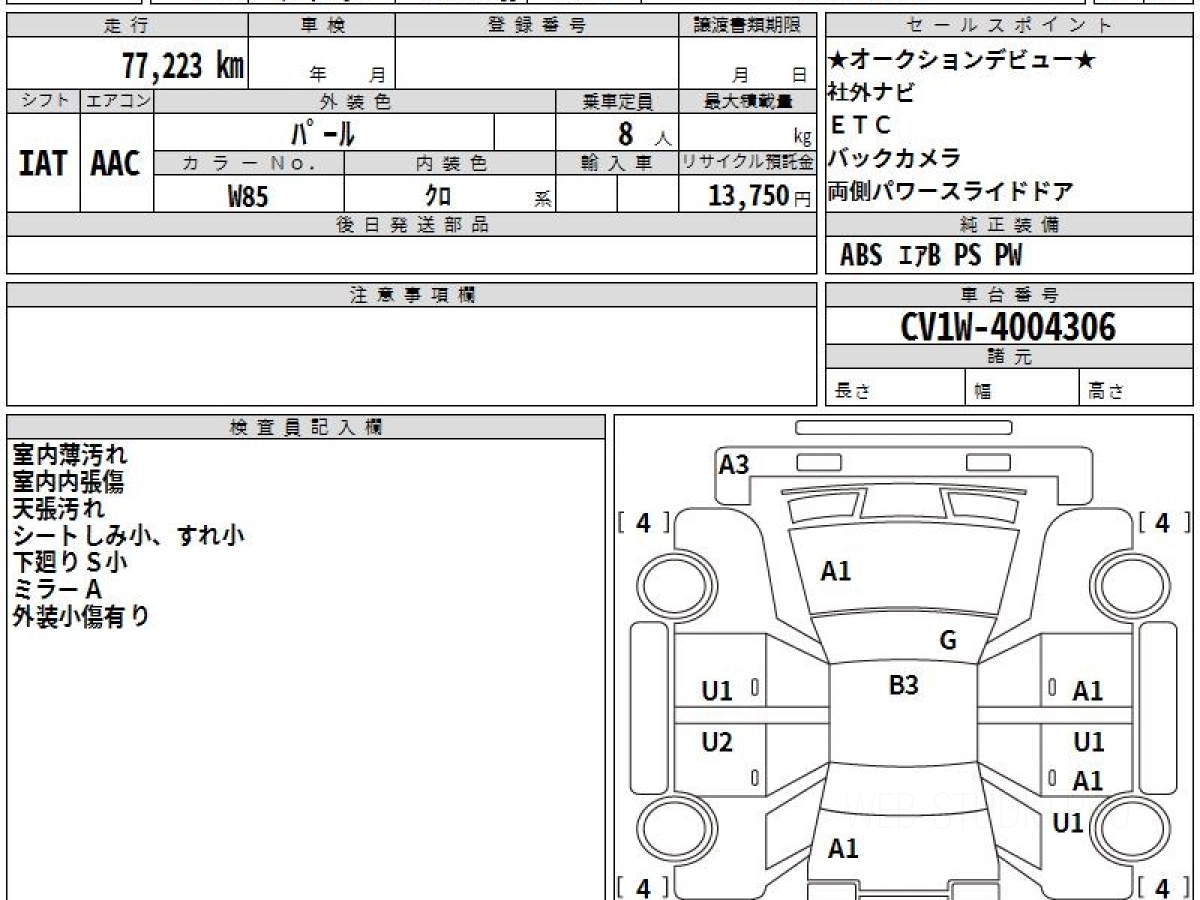Click the 室内薄汚れ inspector note

pyautogui.click(x=70, y=456)
